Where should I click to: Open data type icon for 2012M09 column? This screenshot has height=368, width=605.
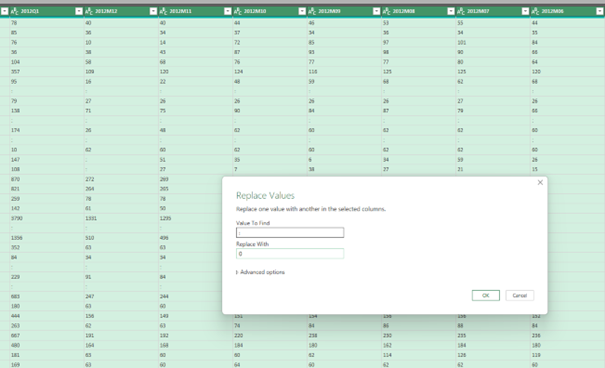click(x=312, y=12)
